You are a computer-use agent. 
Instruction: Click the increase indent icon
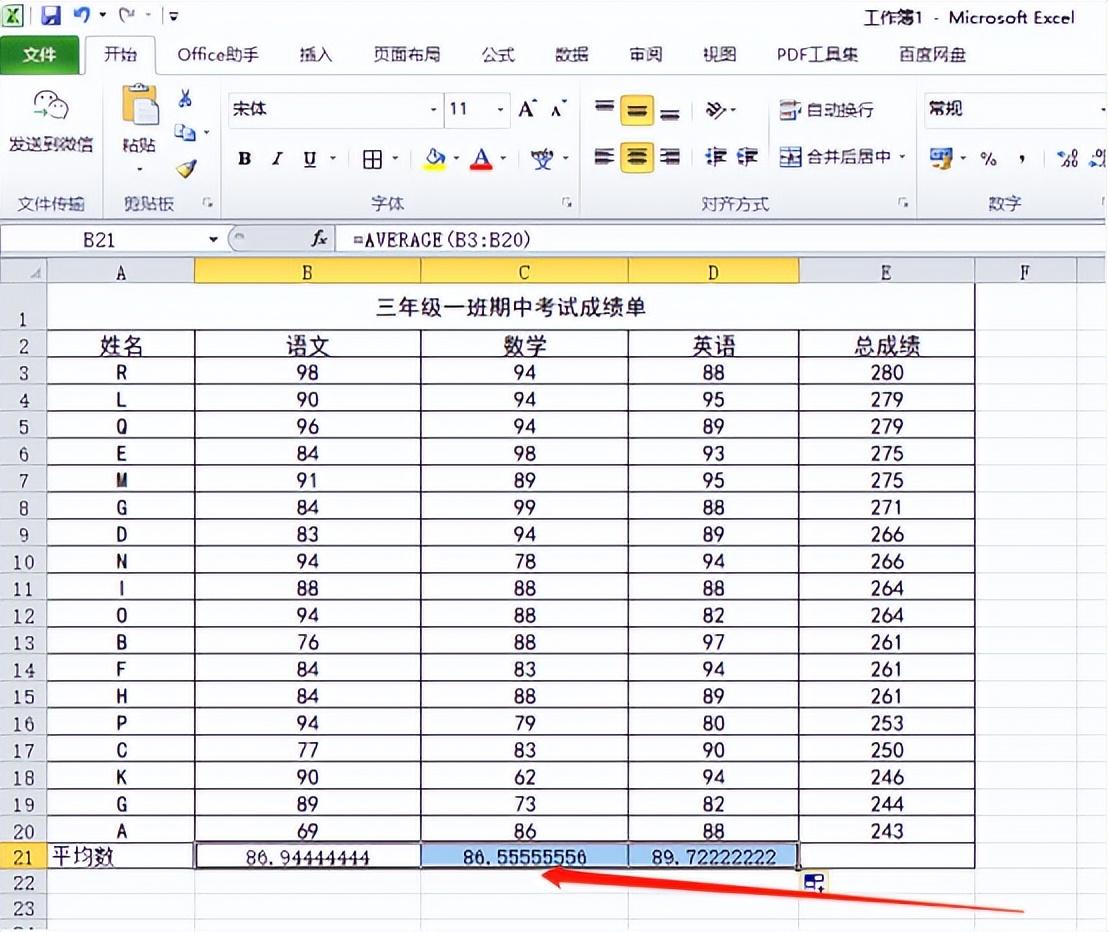(747, 157)
